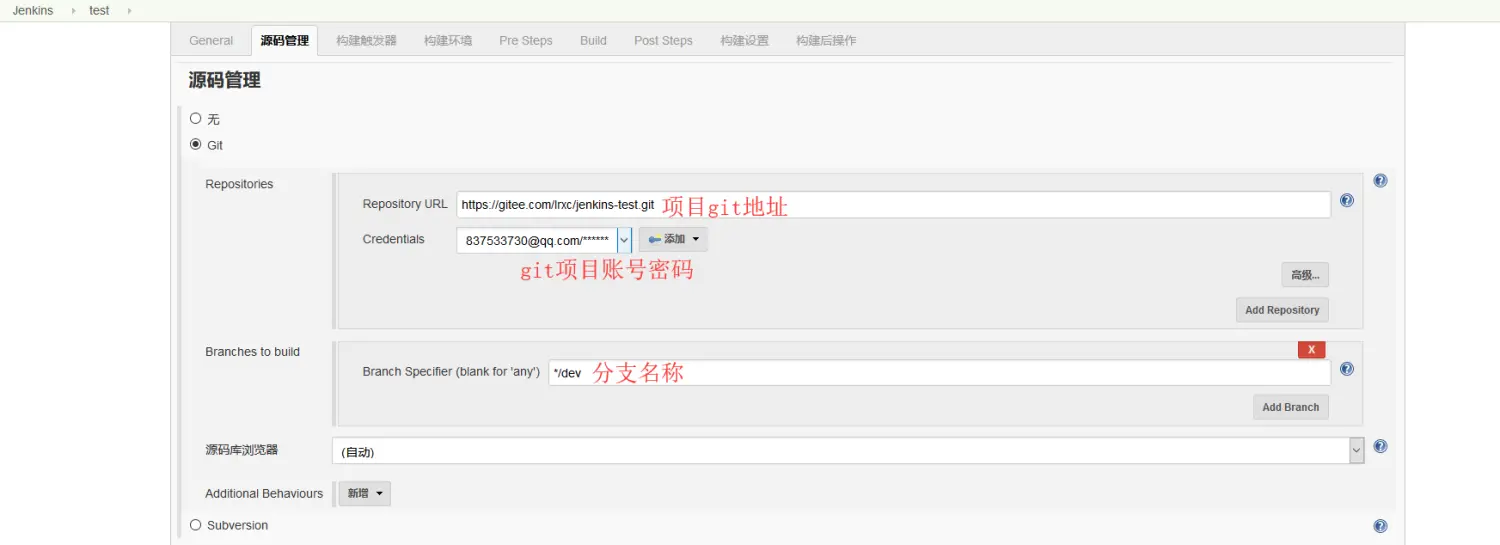Screen dimensions: 1500x545
Task: Switch to the Build tab
Action: coord(593,41)
